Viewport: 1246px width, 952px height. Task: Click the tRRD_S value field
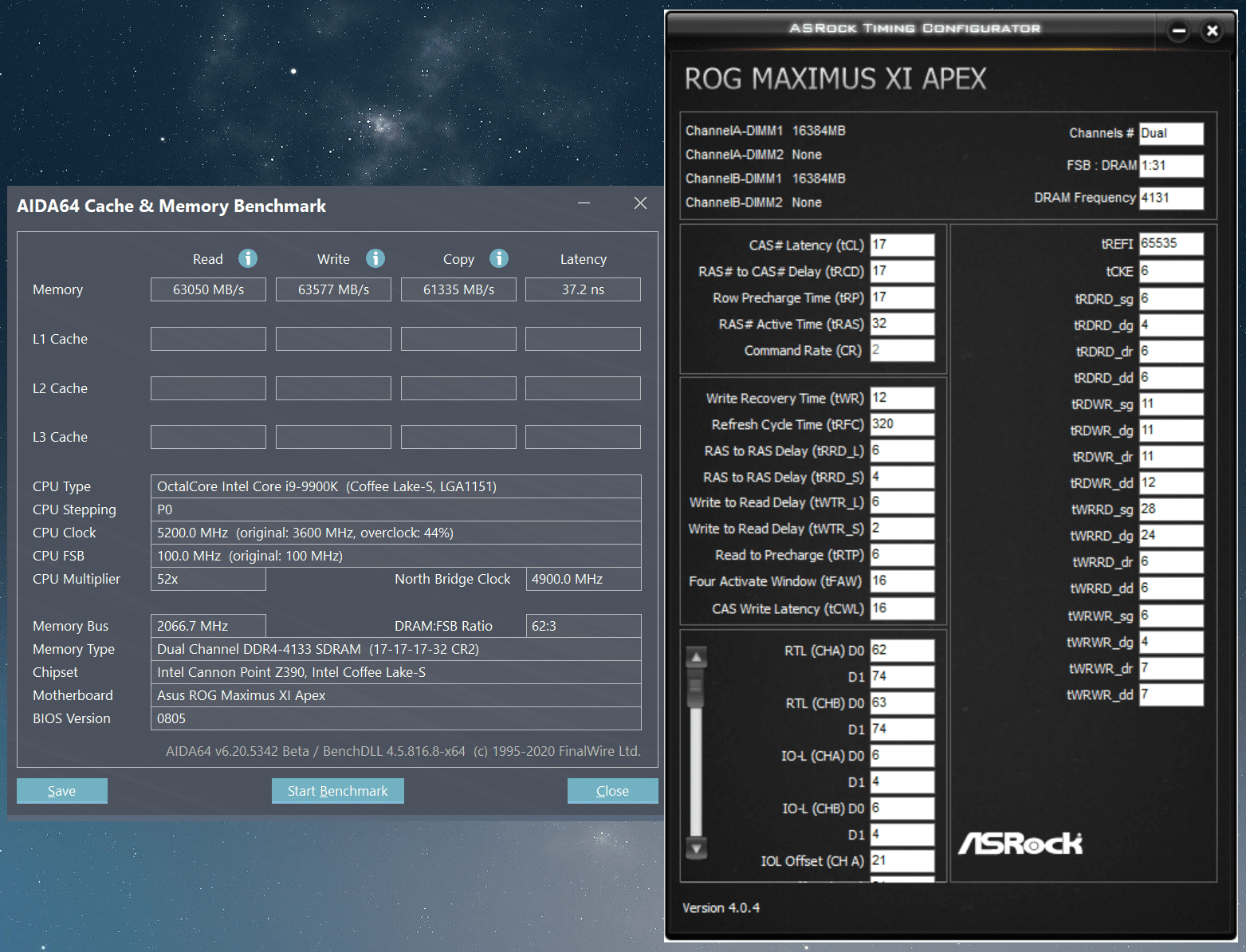tap(902, 477)
